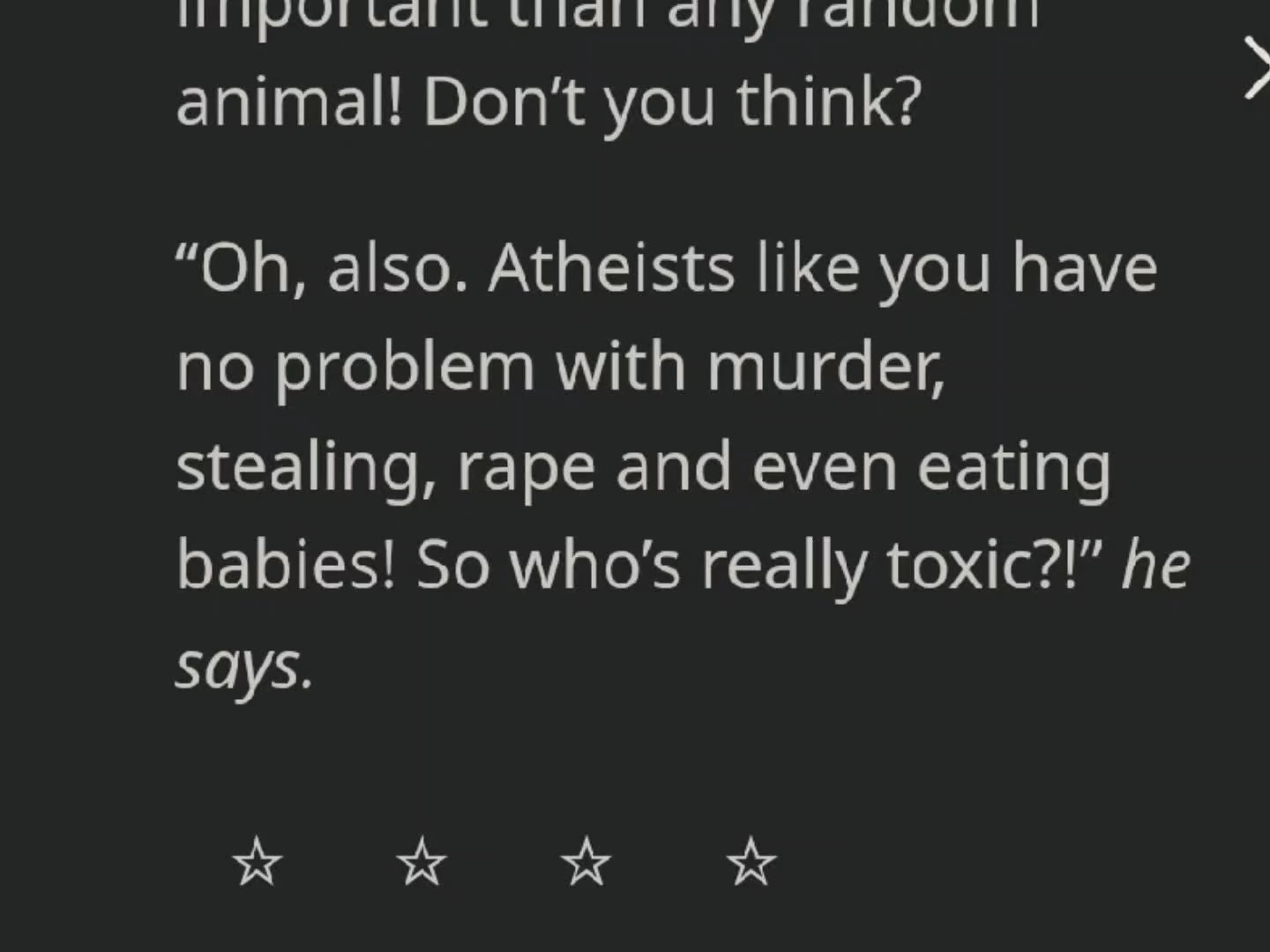The image size is (1270, 952).
Task: Click the right-pointing chevron arrow
Action: [1256, 67]
